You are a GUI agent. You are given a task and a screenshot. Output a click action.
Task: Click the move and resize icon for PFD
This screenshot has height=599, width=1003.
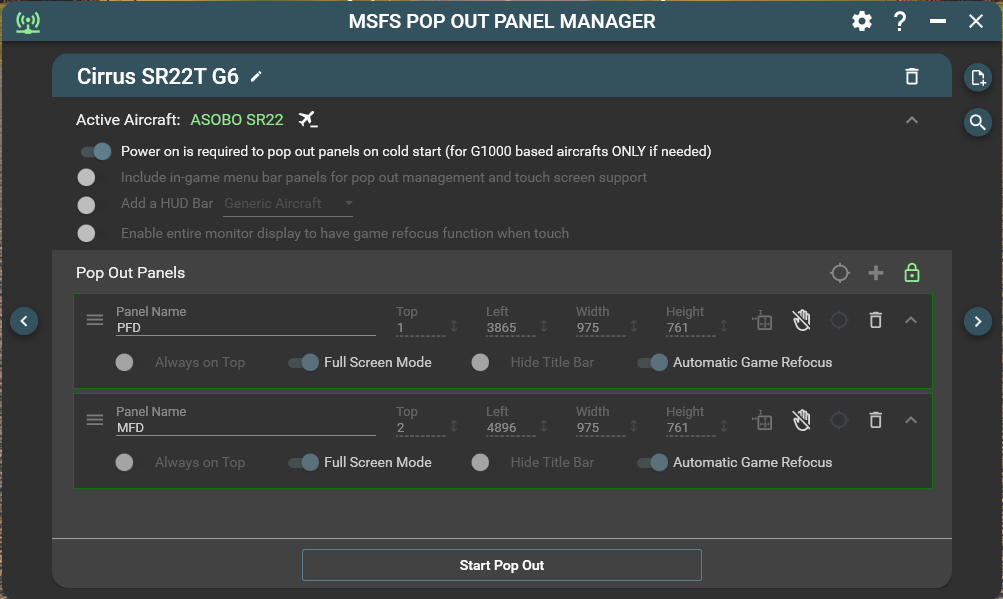(763, 320)
